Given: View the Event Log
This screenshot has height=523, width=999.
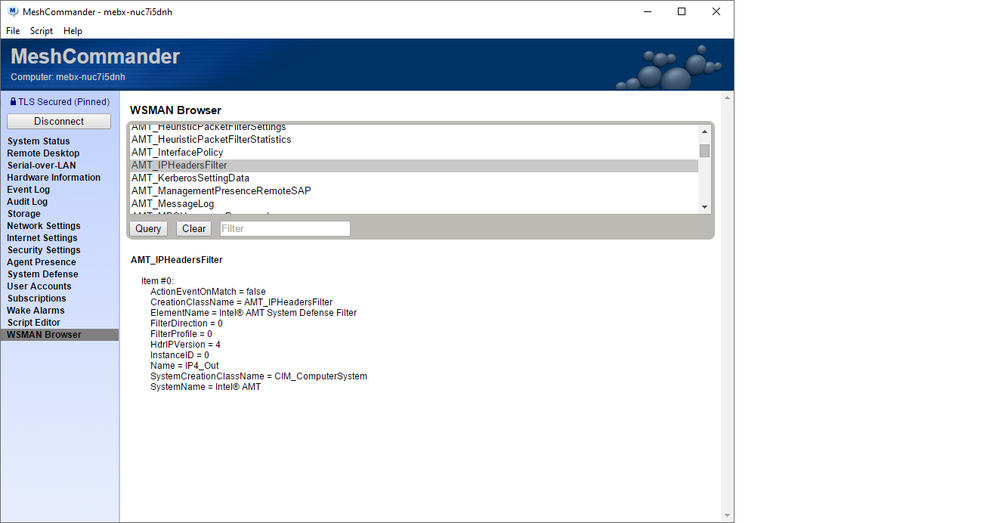Looking at the screenshot, I should (28, 190).
